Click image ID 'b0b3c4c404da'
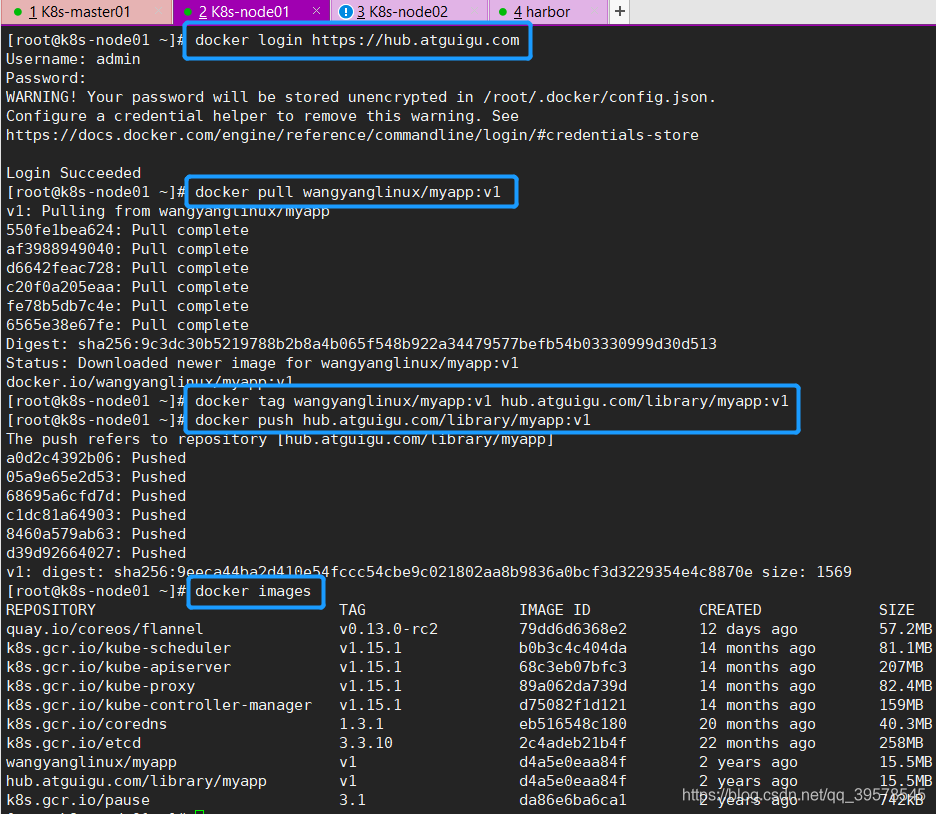 tap(573, 648)
